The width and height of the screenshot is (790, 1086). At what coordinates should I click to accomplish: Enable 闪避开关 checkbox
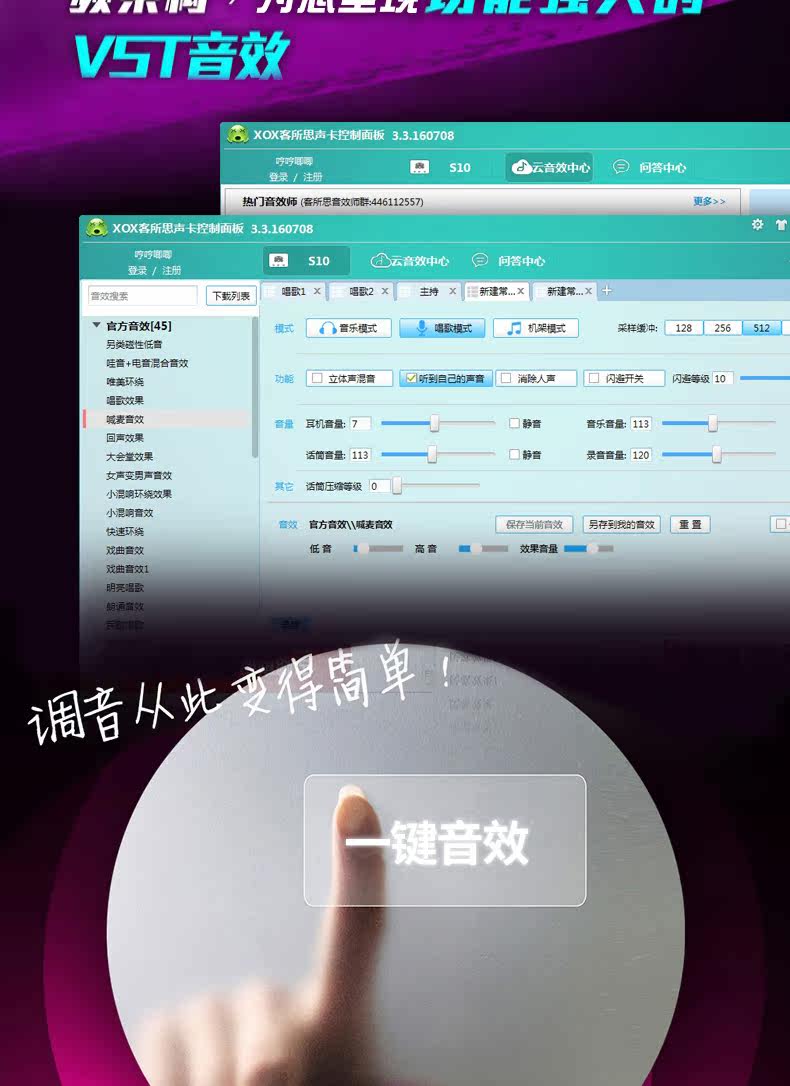click(x=594, y=378)
